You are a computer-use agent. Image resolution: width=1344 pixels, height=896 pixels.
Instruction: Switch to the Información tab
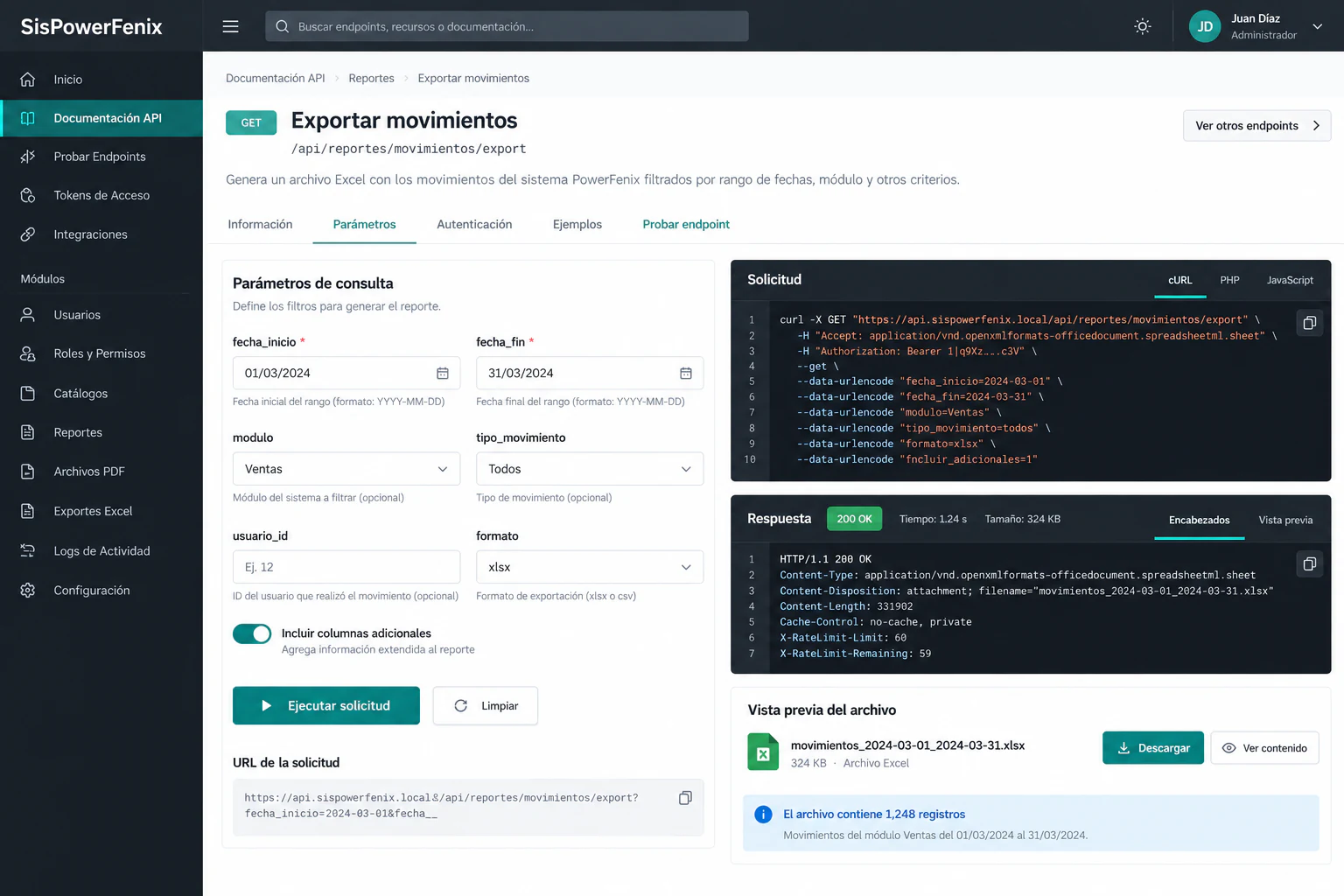coord(260,225)
